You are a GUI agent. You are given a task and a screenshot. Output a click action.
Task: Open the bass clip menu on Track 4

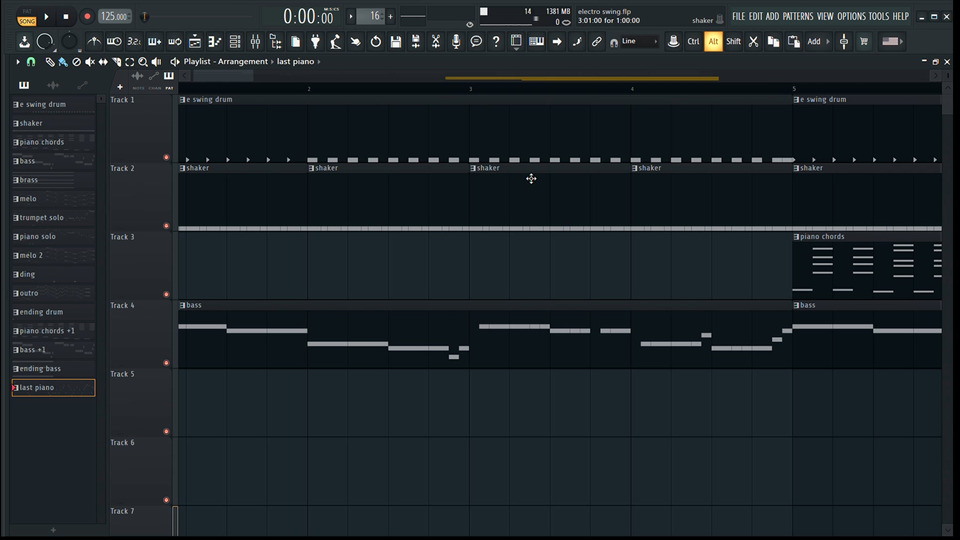point(182,306)
